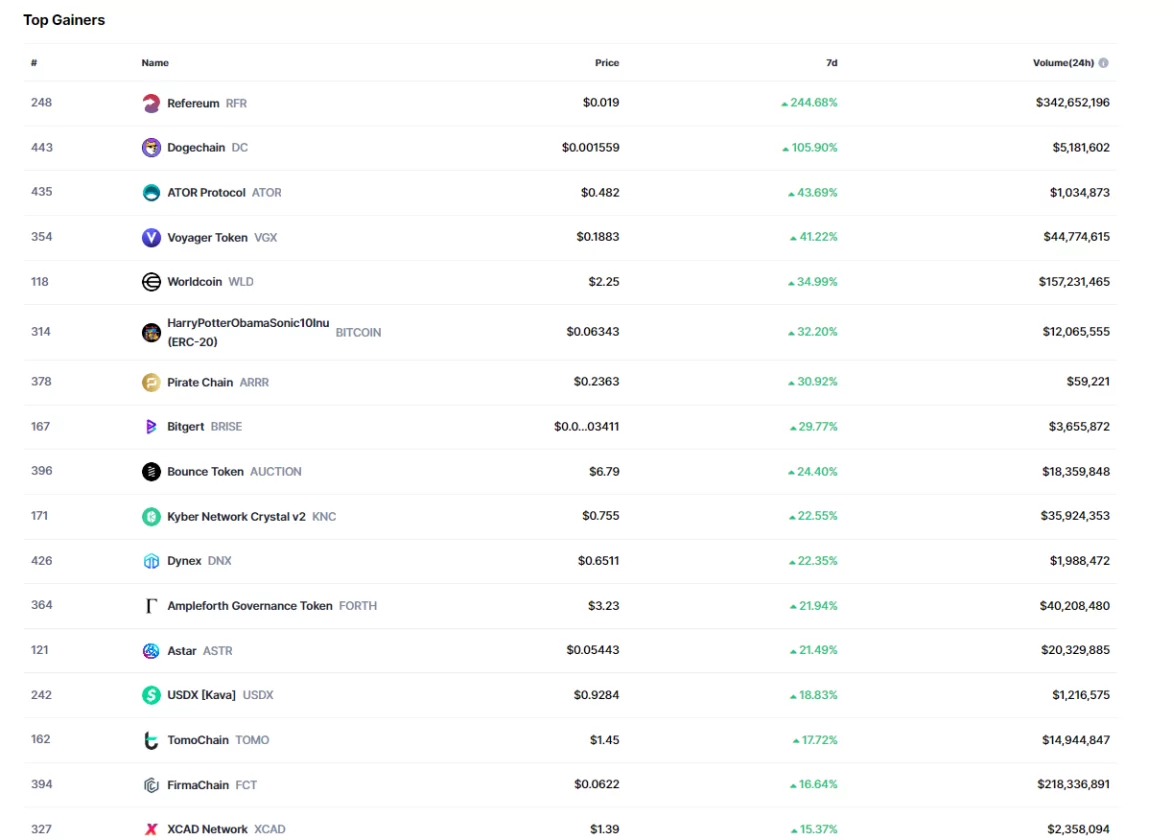Image resolution: width=1172 pixels, height=840 pixels.
Task: Open the Astar ASTR coin page
Action: [x=182, y=651]
